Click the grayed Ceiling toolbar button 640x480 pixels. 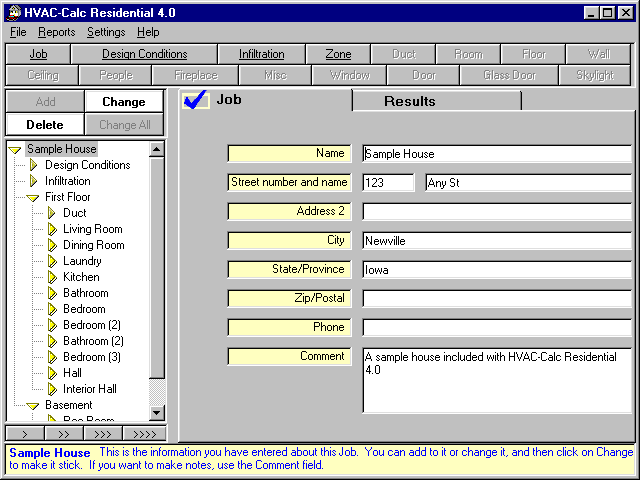[42, 75]
